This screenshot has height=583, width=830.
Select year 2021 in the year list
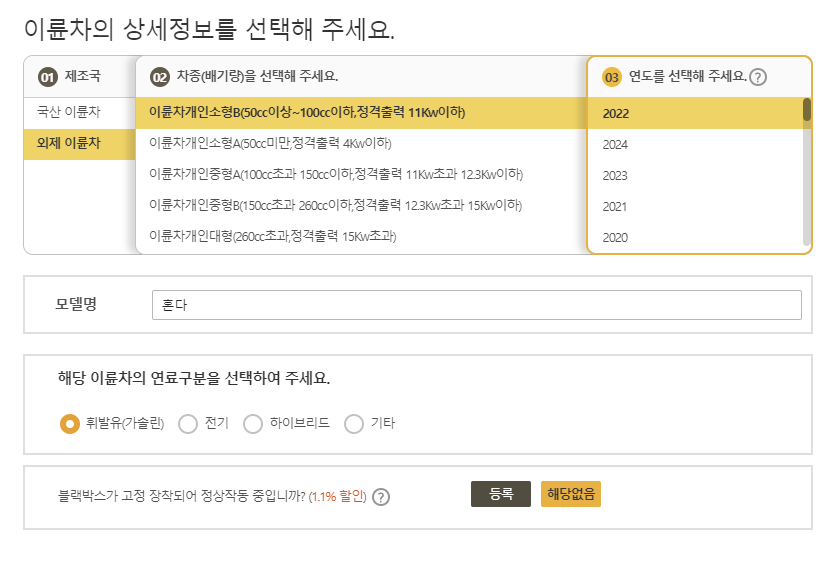click(696, 207)
